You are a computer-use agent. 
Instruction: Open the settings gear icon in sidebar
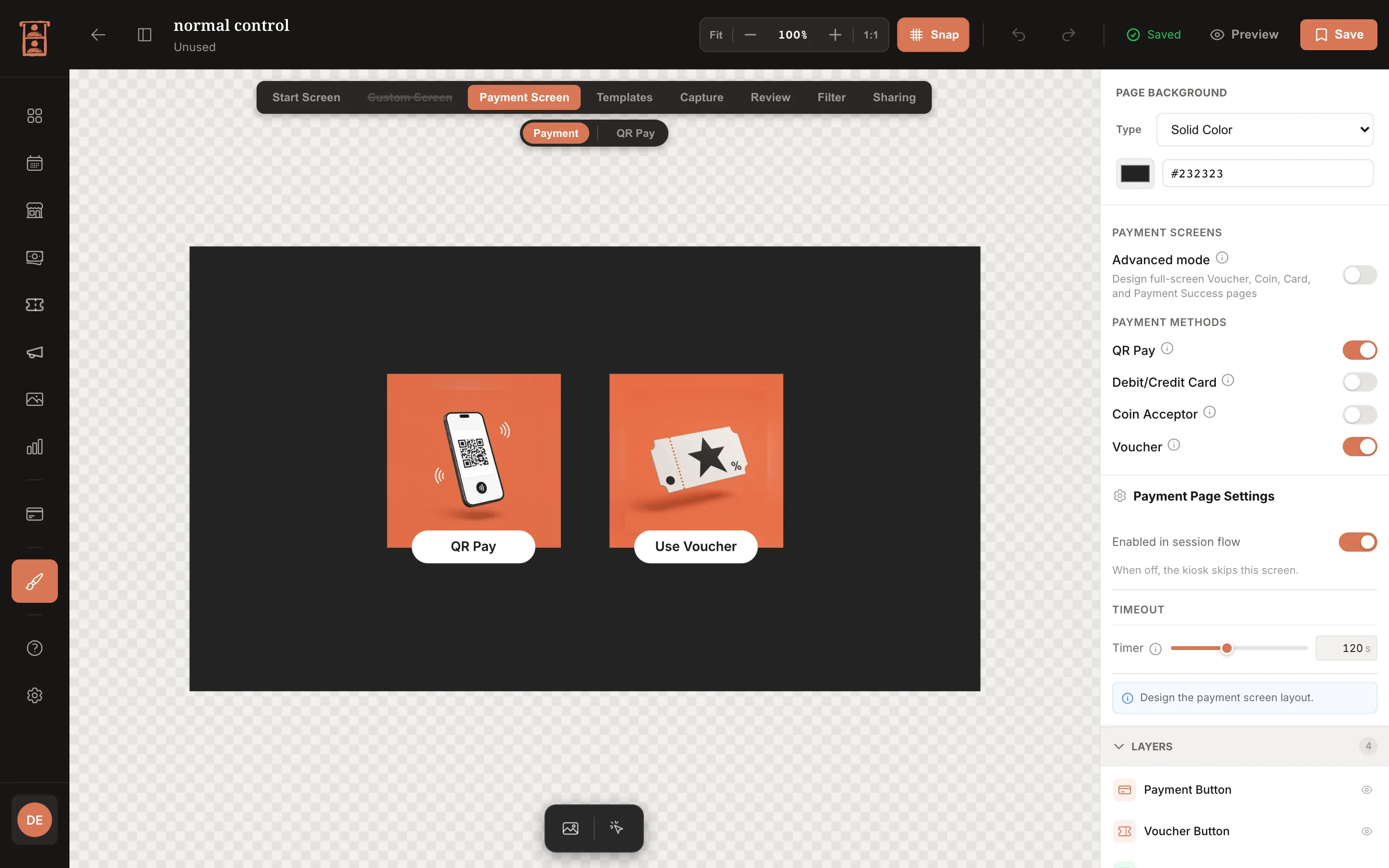point(34,695)
